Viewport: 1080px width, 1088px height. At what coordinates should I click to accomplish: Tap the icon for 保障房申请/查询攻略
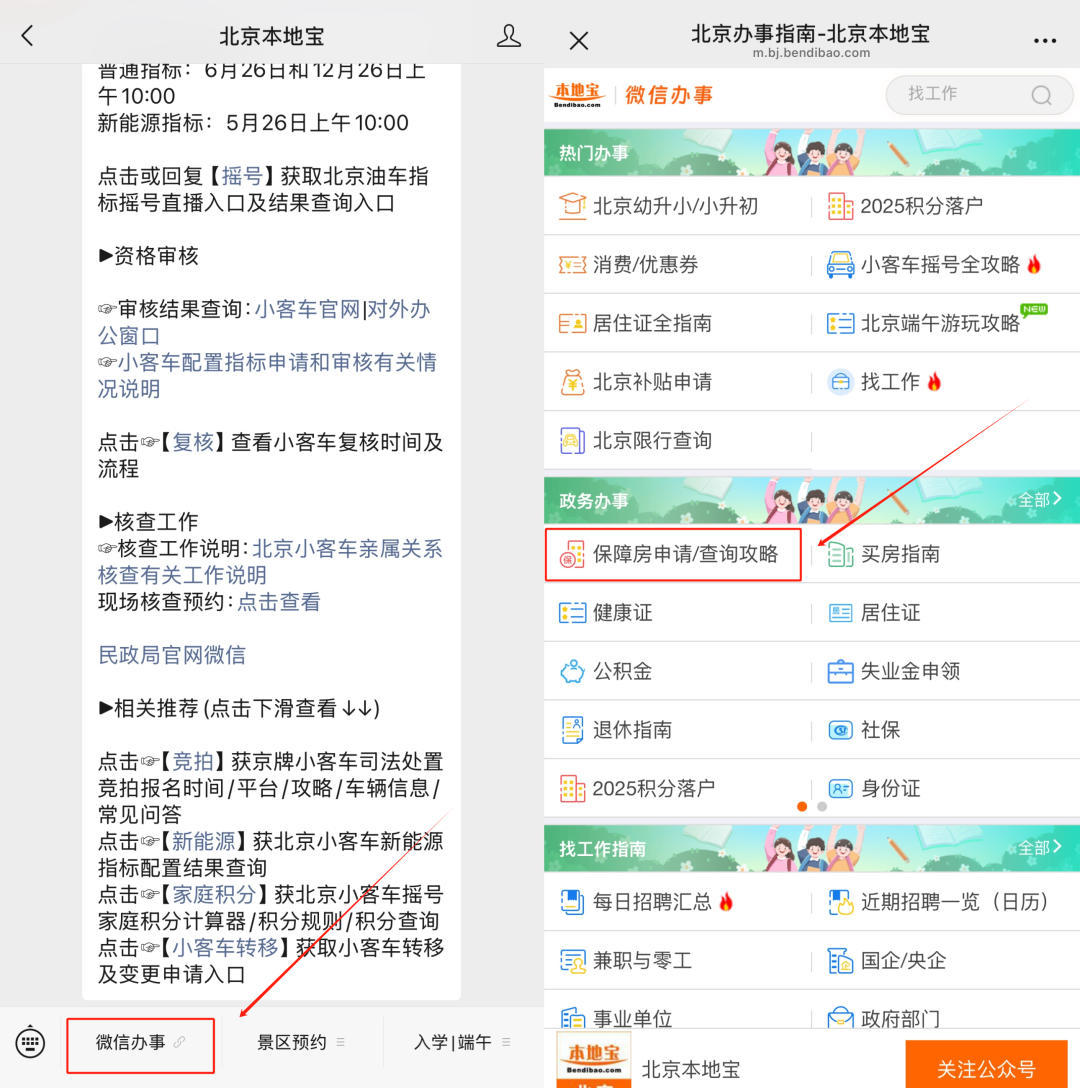tap(572, 554)
